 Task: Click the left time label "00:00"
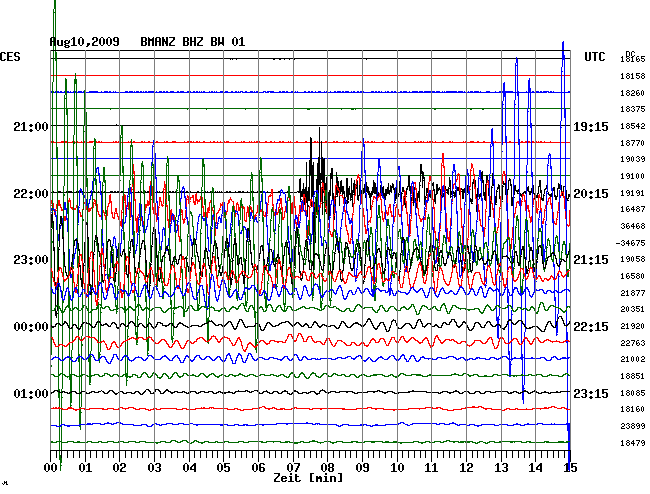point(31,327)
